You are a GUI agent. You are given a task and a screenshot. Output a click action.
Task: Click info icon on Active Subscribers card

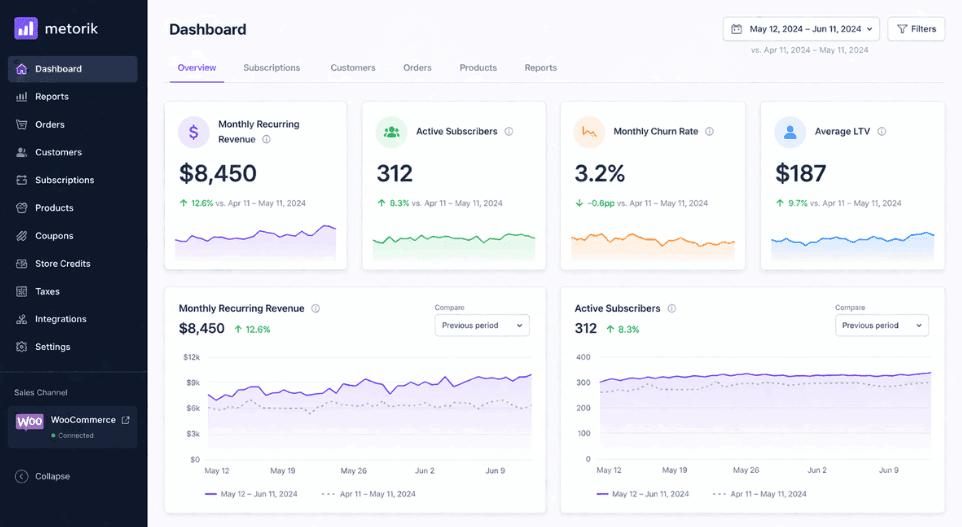pos(509,131)
